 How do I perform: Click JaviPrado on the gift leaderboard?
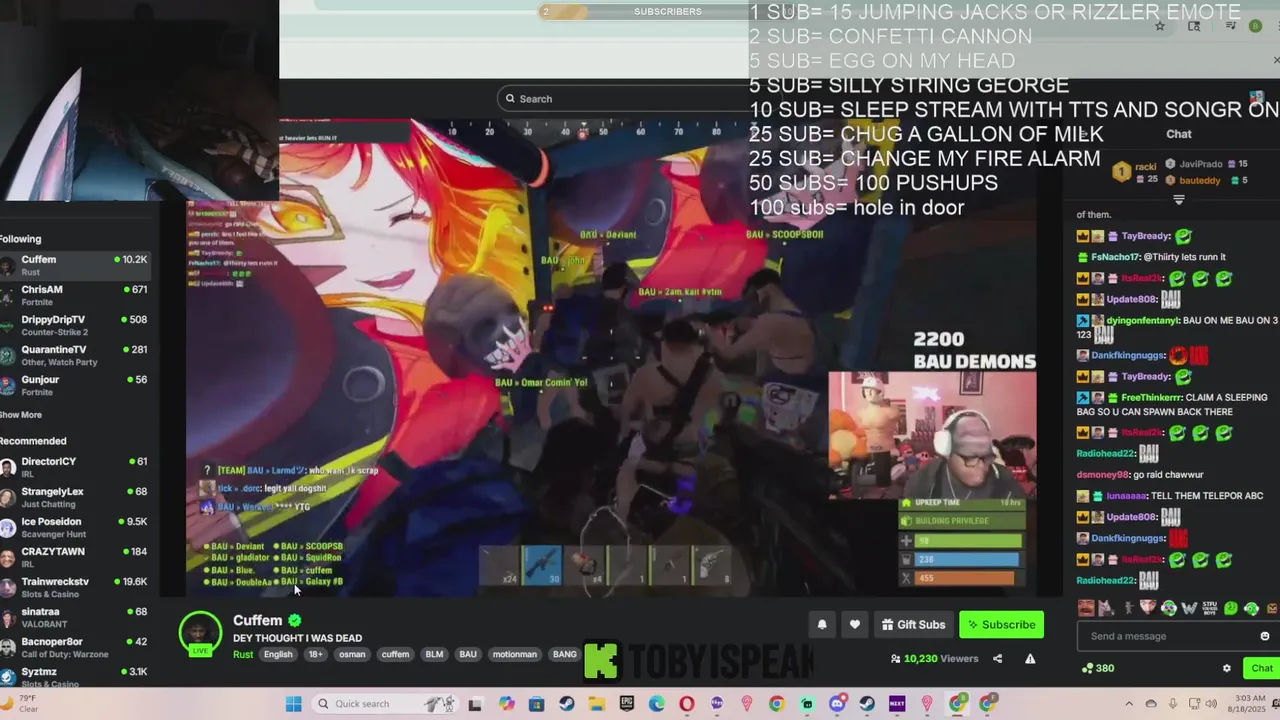tap(1201, 164)
